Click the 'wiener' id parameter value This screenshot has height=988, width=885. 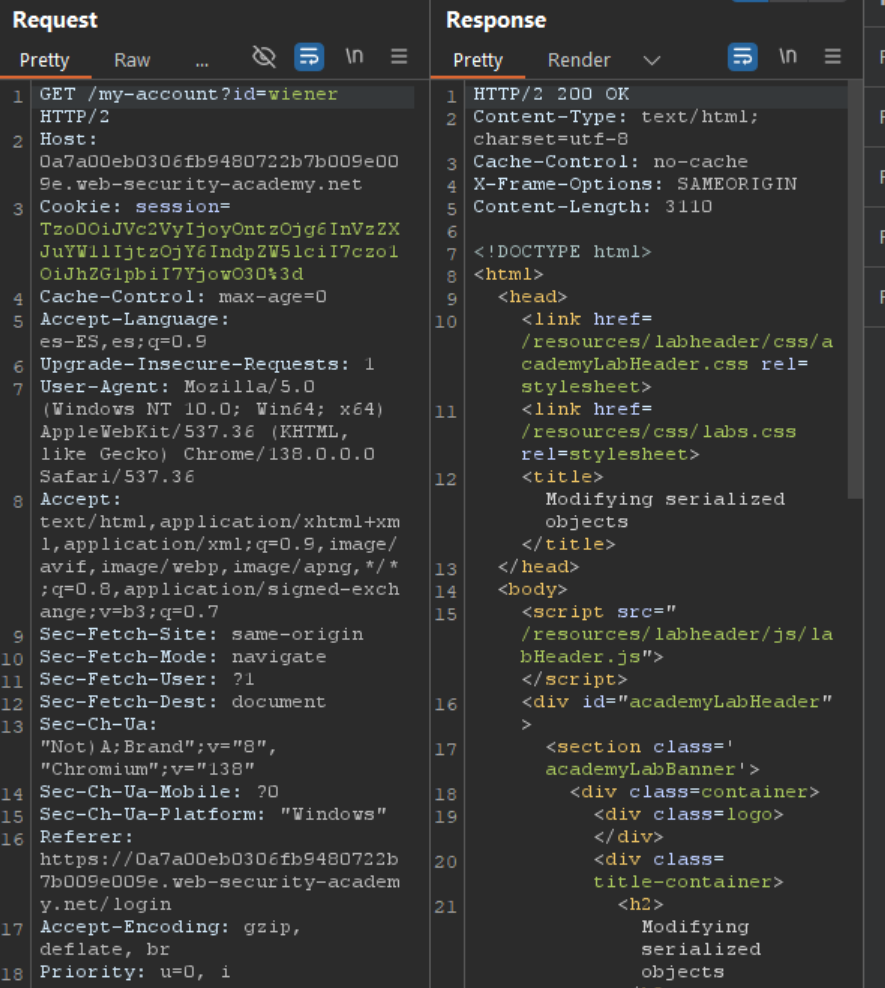[303, 94]
